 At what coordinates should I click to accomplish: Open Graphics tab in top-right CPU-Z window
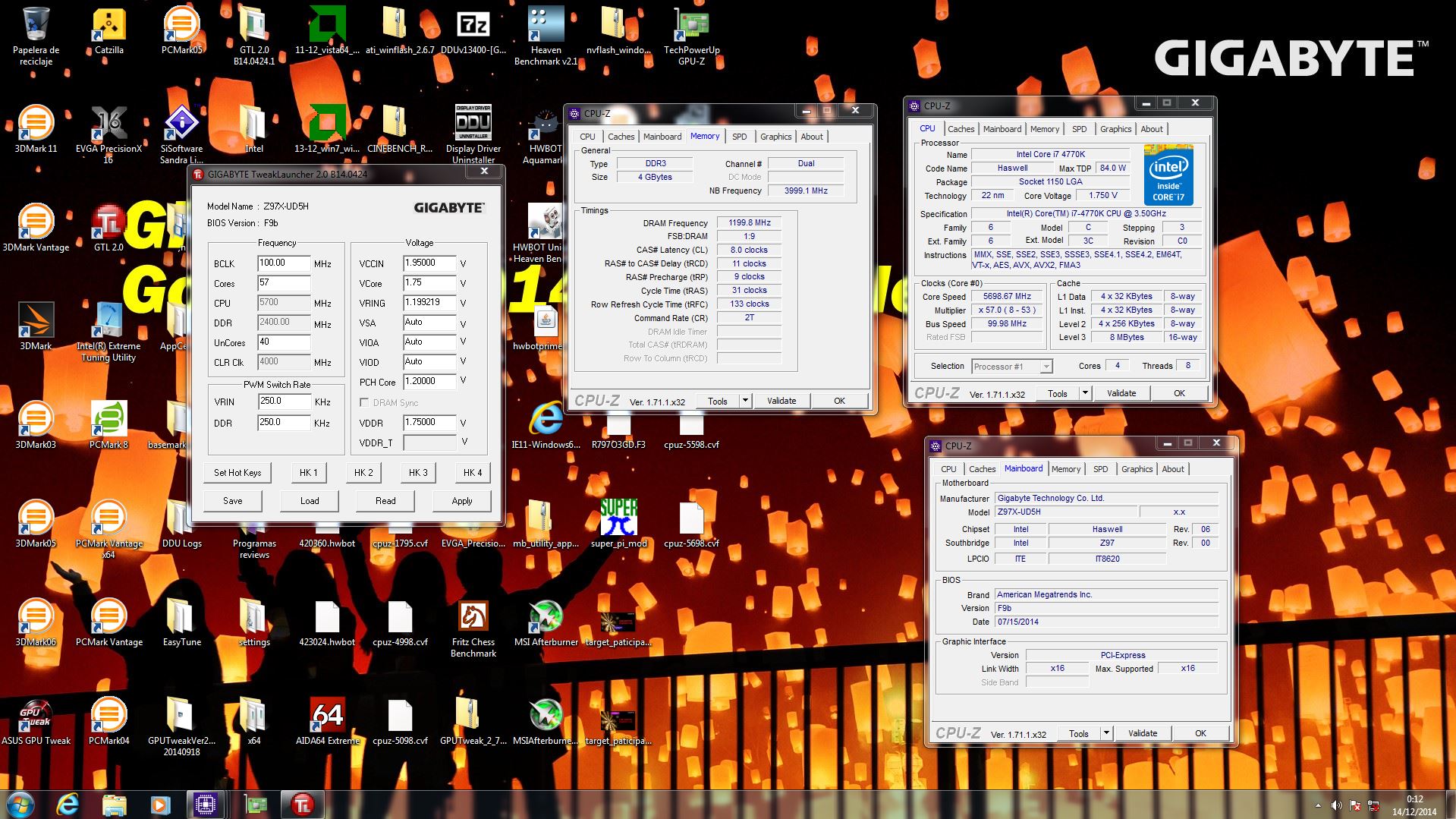click(1115, 129)
